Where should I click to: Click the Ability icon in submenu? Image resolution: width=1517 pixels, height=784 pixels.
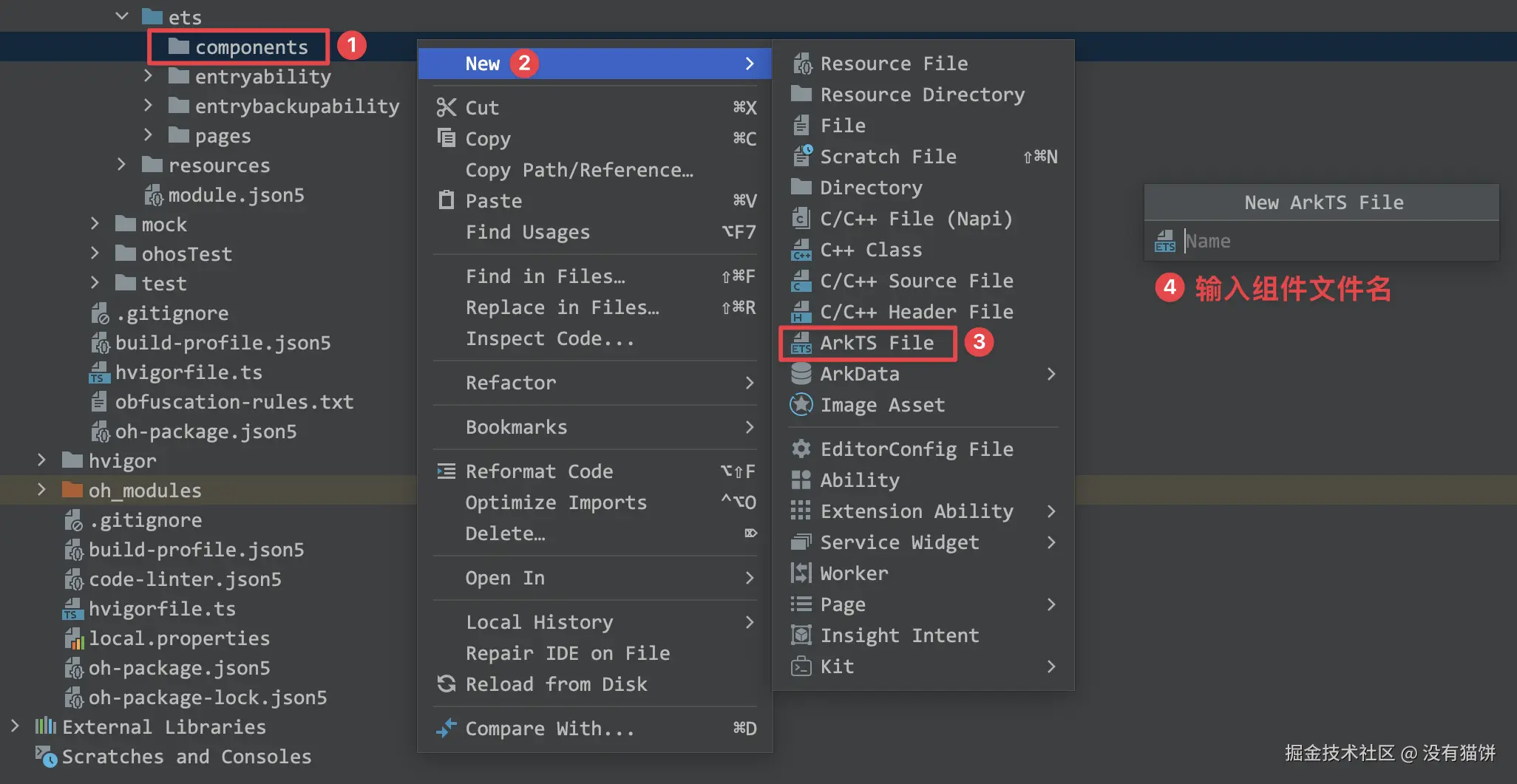pos(801,480)
